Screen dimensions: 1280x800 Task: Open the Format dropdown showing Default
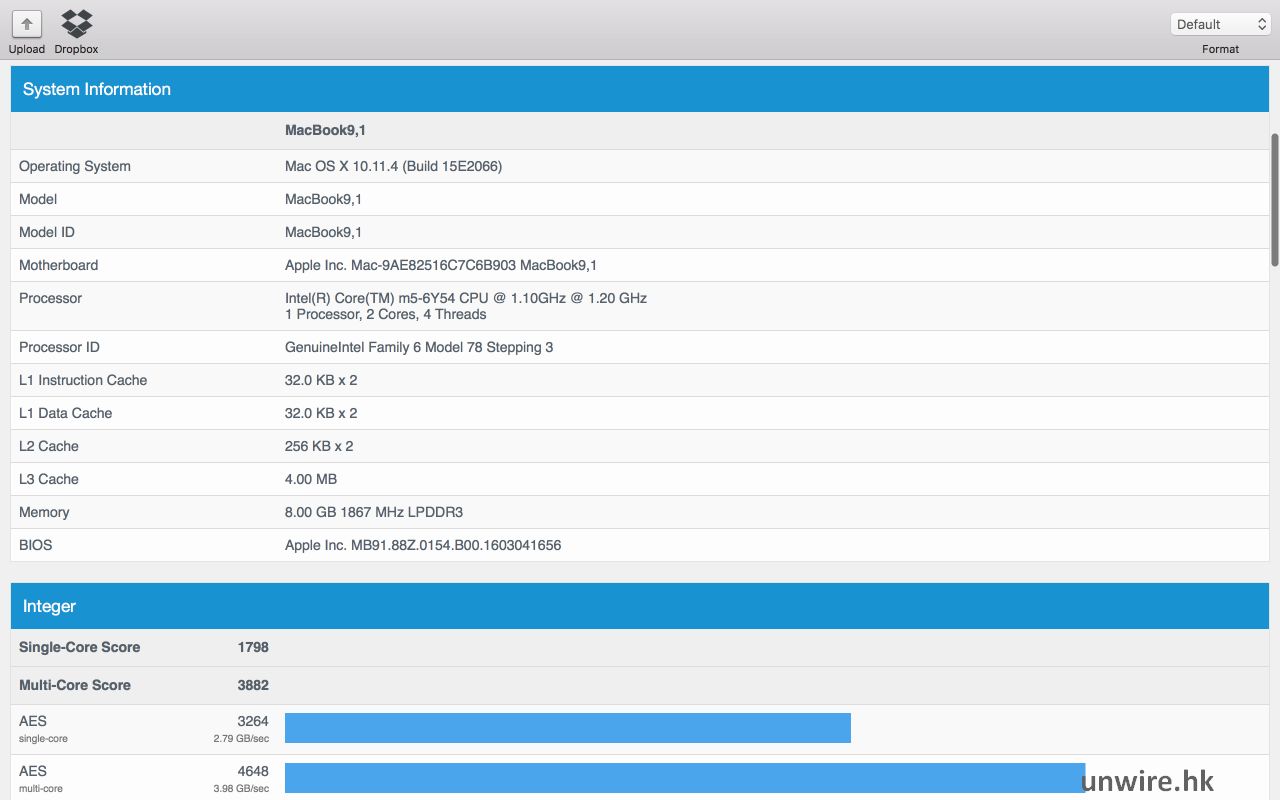click(1219, 24)
